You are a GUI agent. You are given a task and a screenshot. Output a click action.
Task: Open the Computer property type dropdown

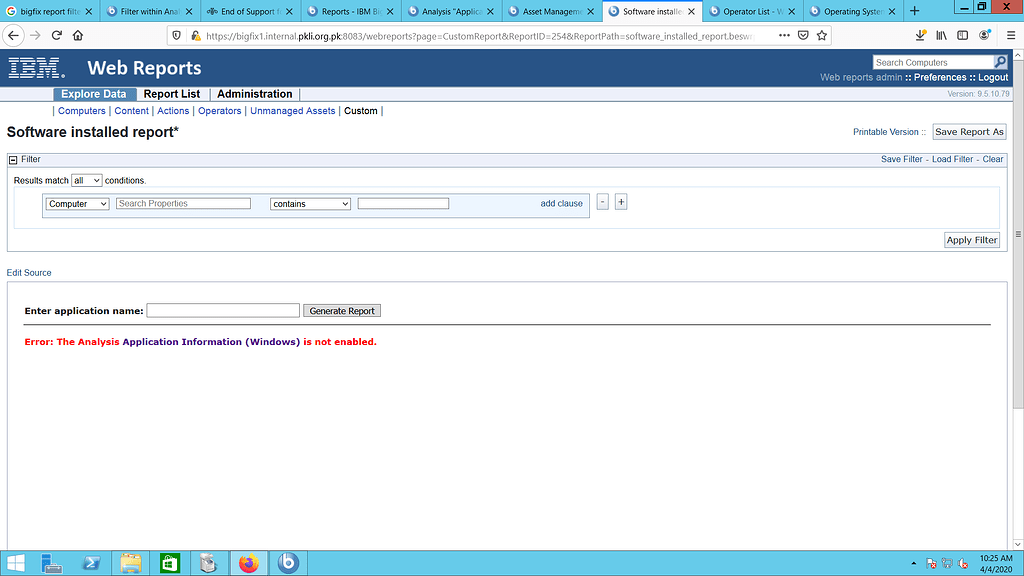pyautogui.click(x=76, y=203)
